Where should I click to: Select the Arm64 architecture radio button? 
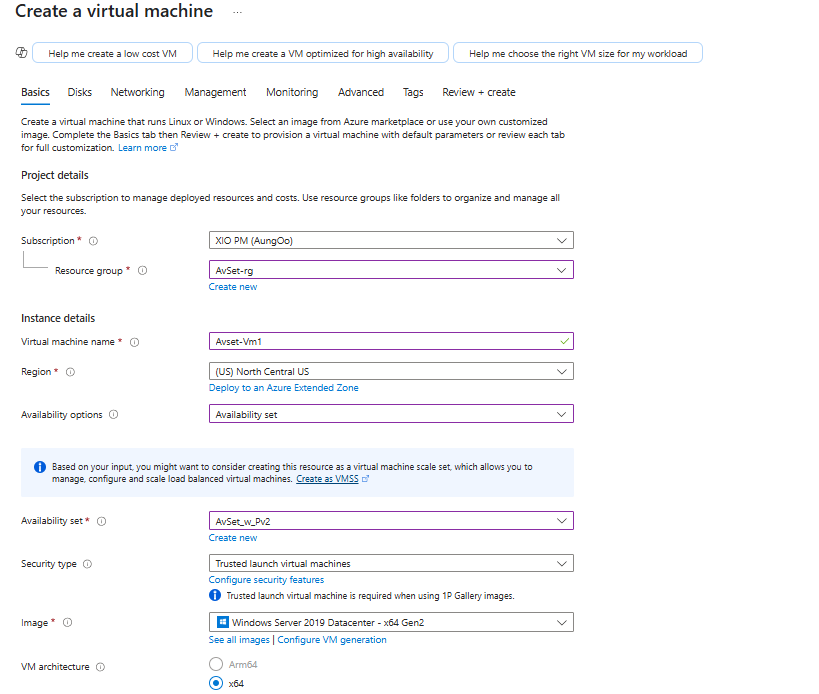215,664
